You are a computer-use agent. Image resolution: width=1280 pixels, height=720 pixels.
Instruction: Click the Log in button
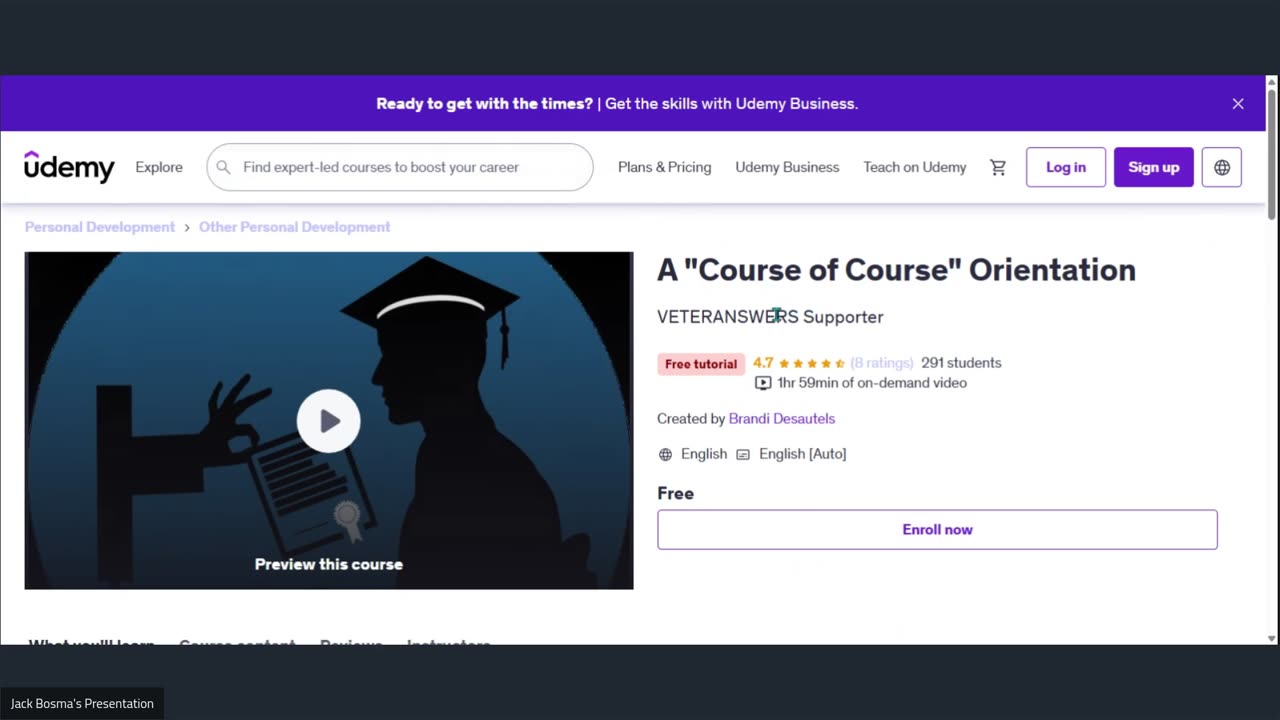click(1066, 167)
